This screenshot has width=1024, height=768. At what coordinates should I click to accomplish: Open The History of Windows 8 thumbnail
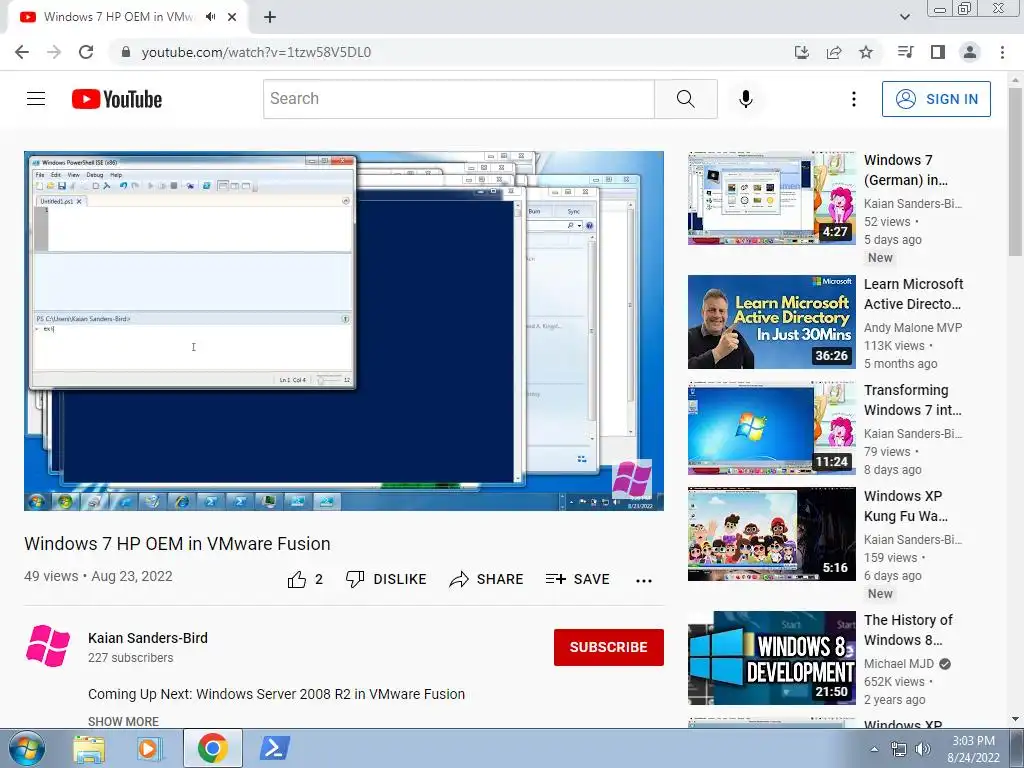771,658
